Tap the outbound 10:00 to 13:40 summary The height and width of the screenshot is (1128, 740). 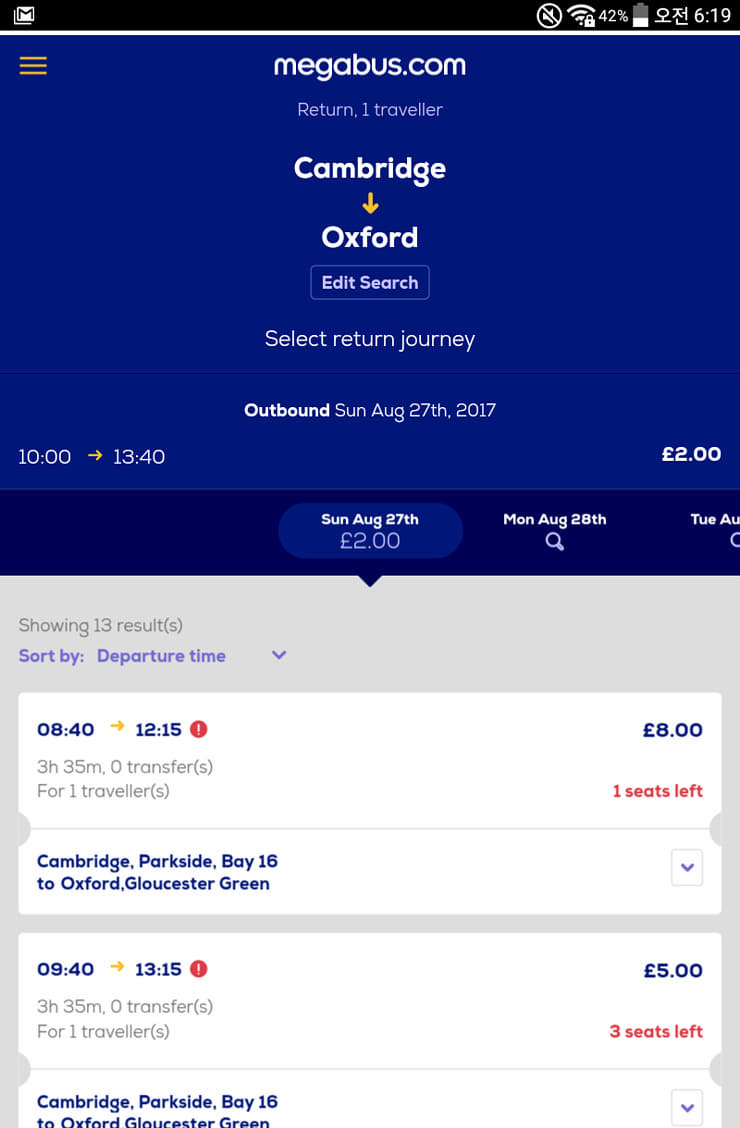[92, 457]
